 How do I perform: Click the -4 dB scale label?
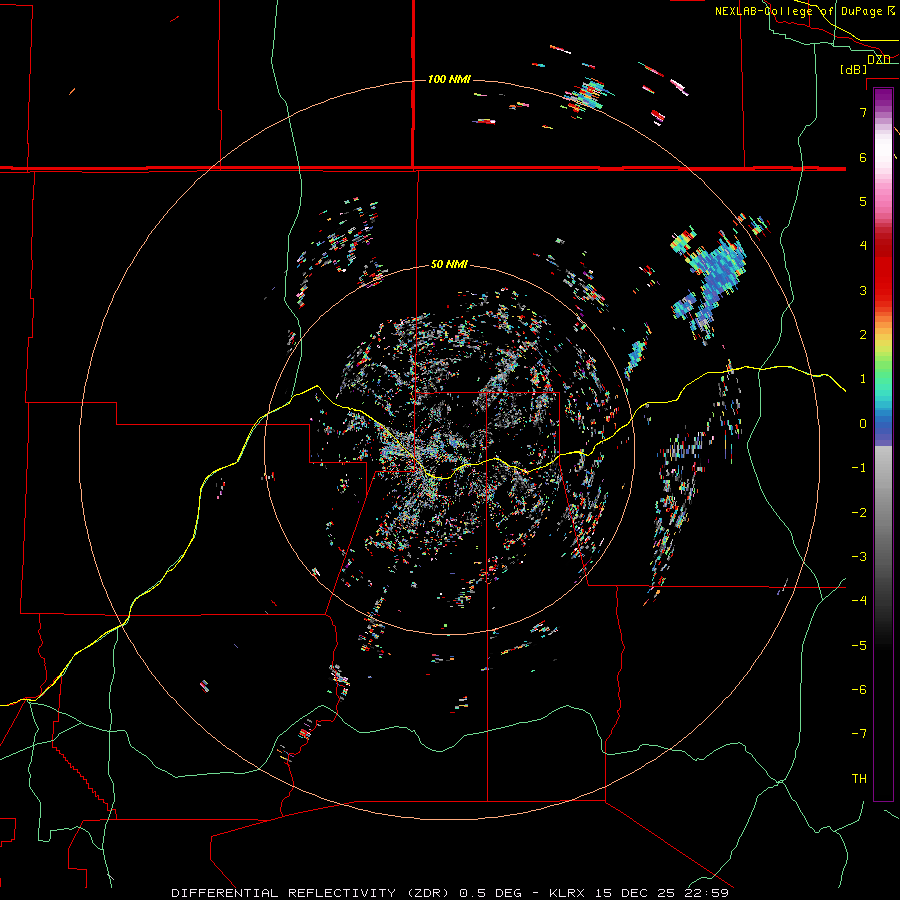pos(859,601)
